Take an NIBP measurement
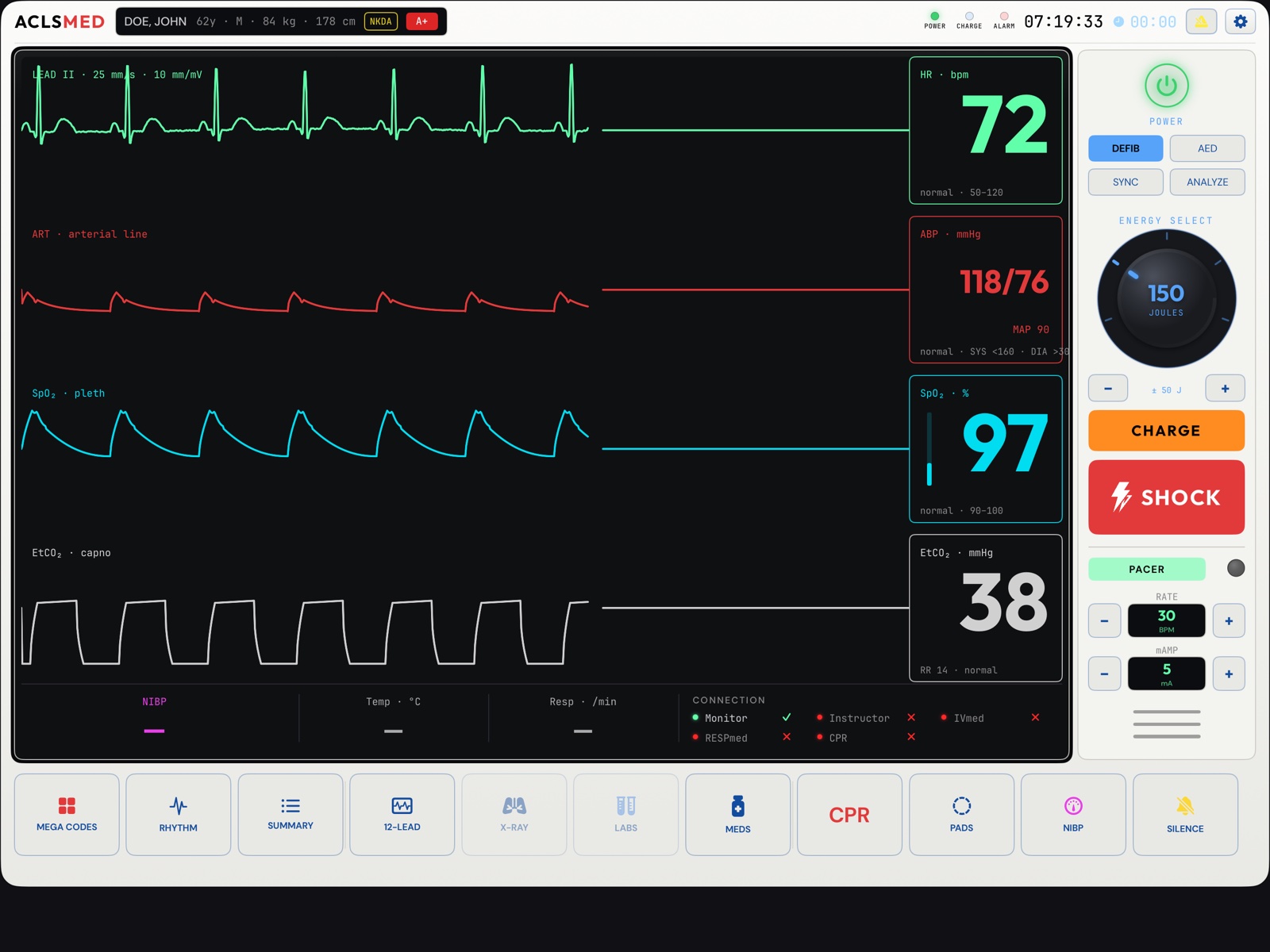 click(1073, 814)
